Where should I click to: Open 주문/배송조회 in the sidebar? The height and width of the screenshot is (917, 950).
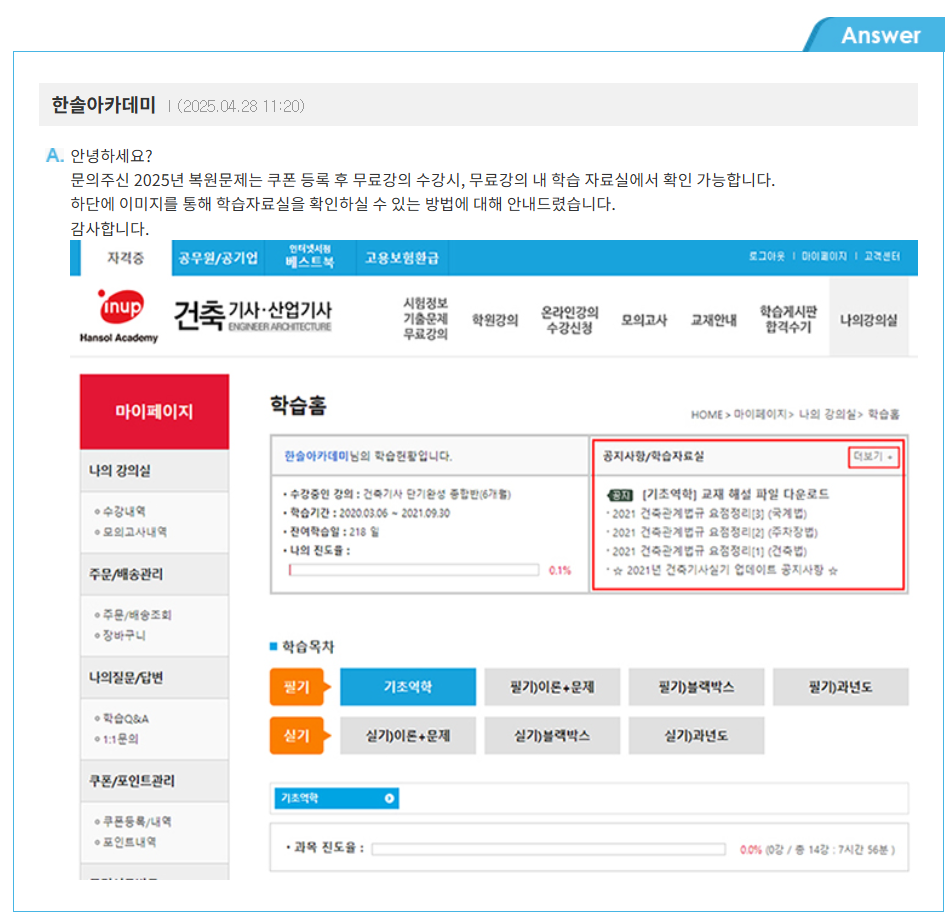click(x=137, y=615)
